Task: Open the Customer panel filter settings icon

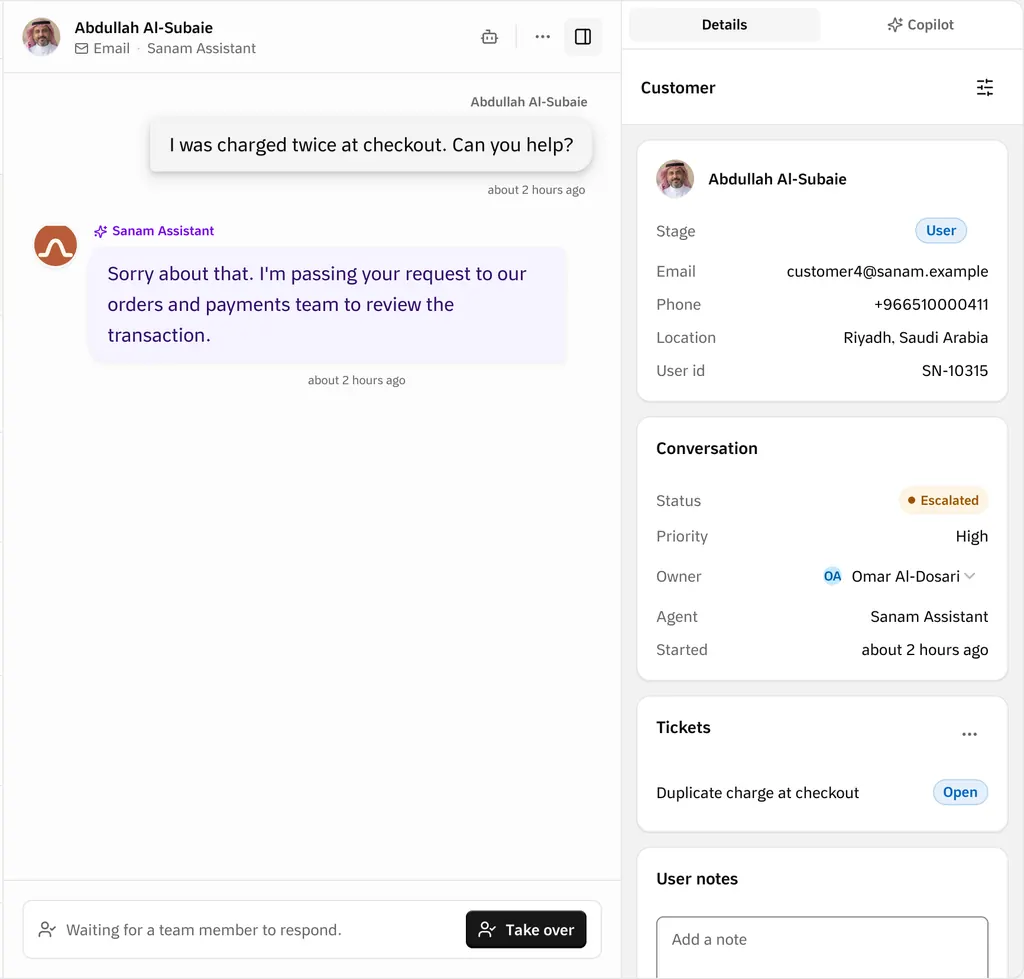Action: (x=984, y=87)
